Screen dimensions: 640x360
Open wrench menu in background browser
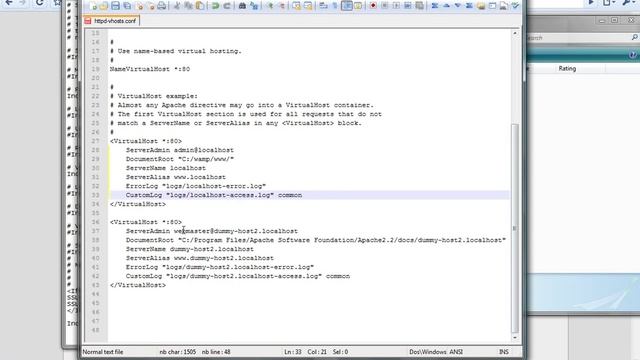coord(627,3)
